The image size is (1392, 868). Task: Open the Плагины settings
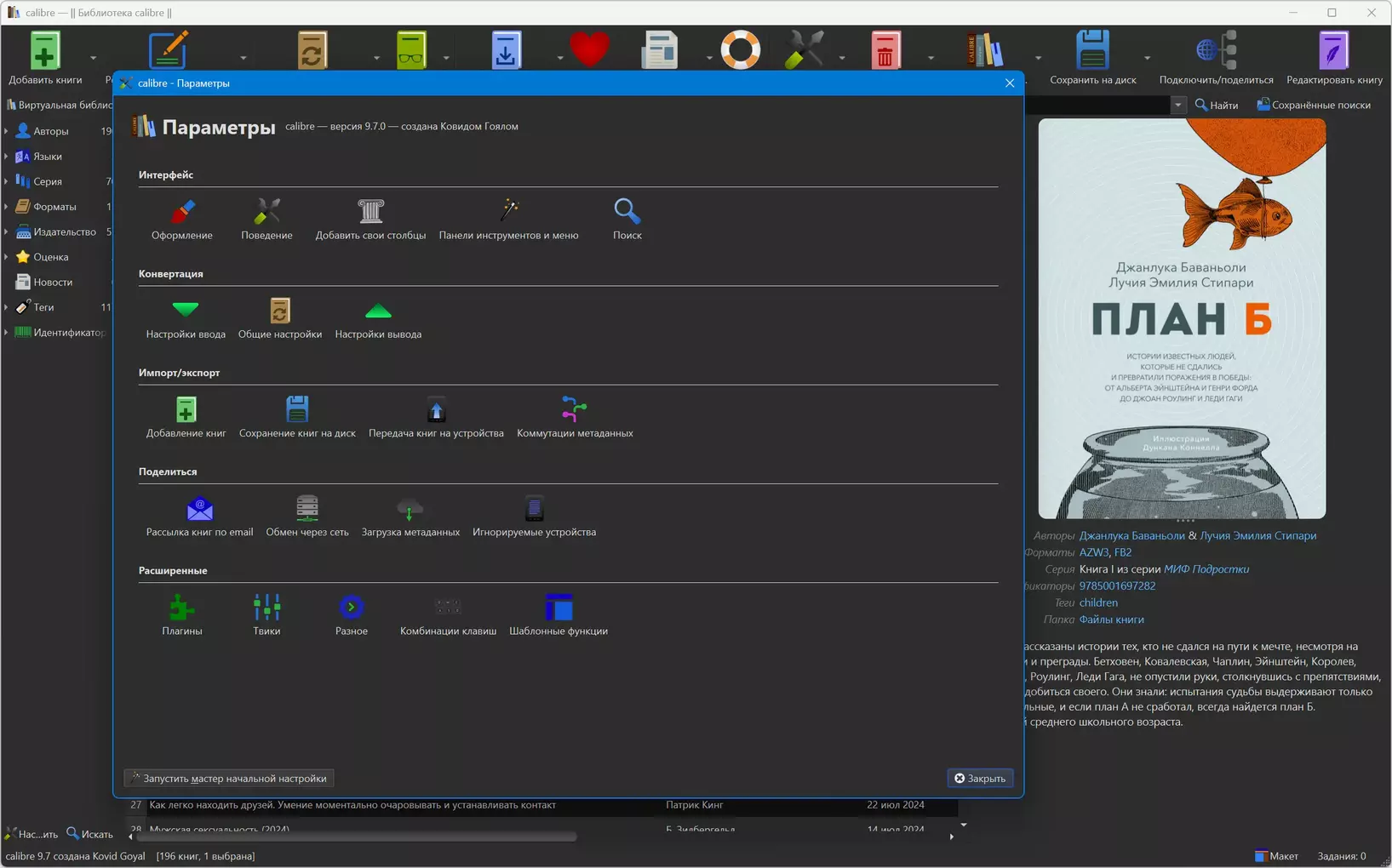tap(182, 614)
